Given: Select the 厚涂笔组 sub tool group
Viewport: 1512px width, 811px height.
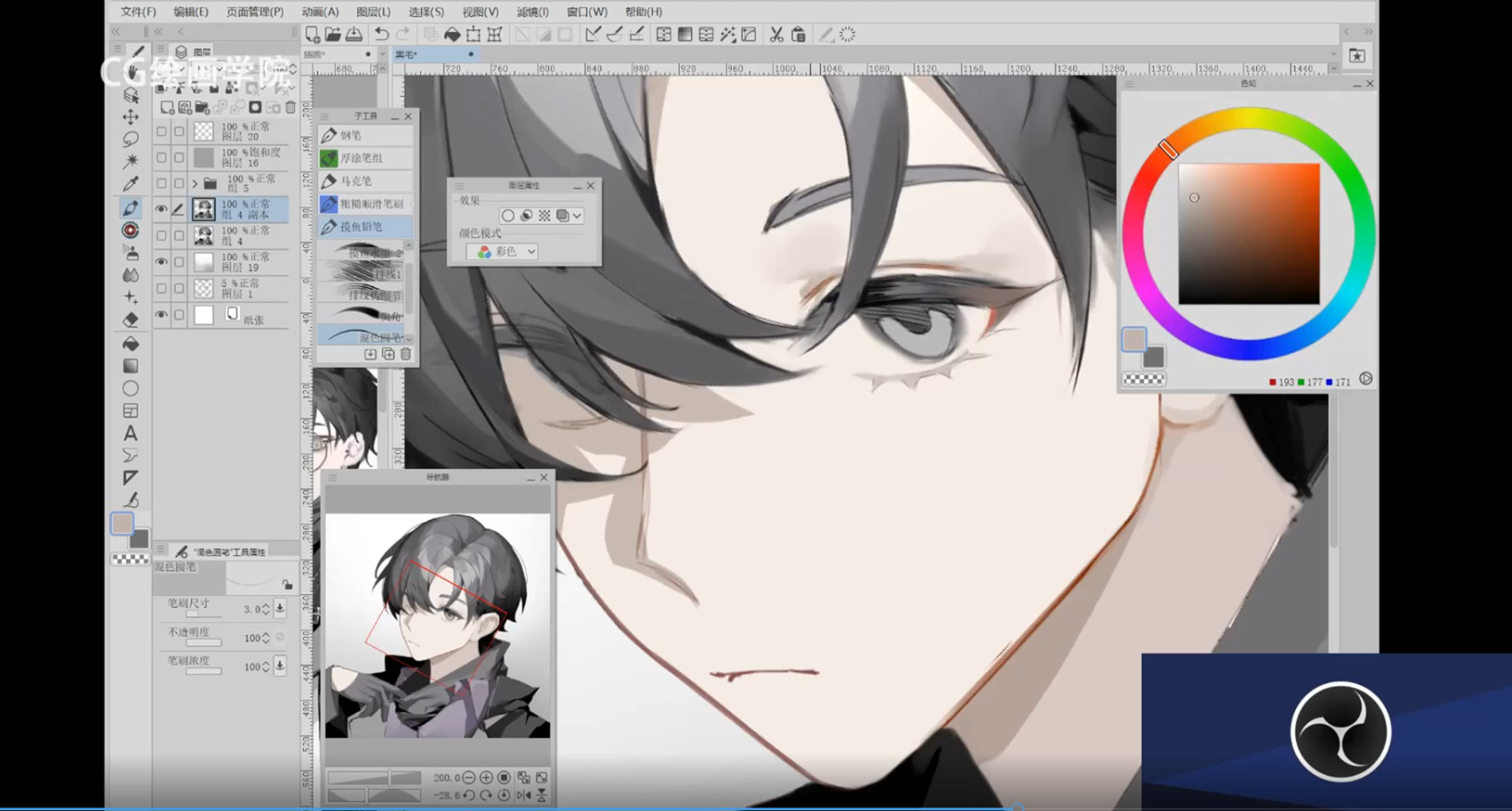Looking at the screenshot, I should tap(365, 158).
